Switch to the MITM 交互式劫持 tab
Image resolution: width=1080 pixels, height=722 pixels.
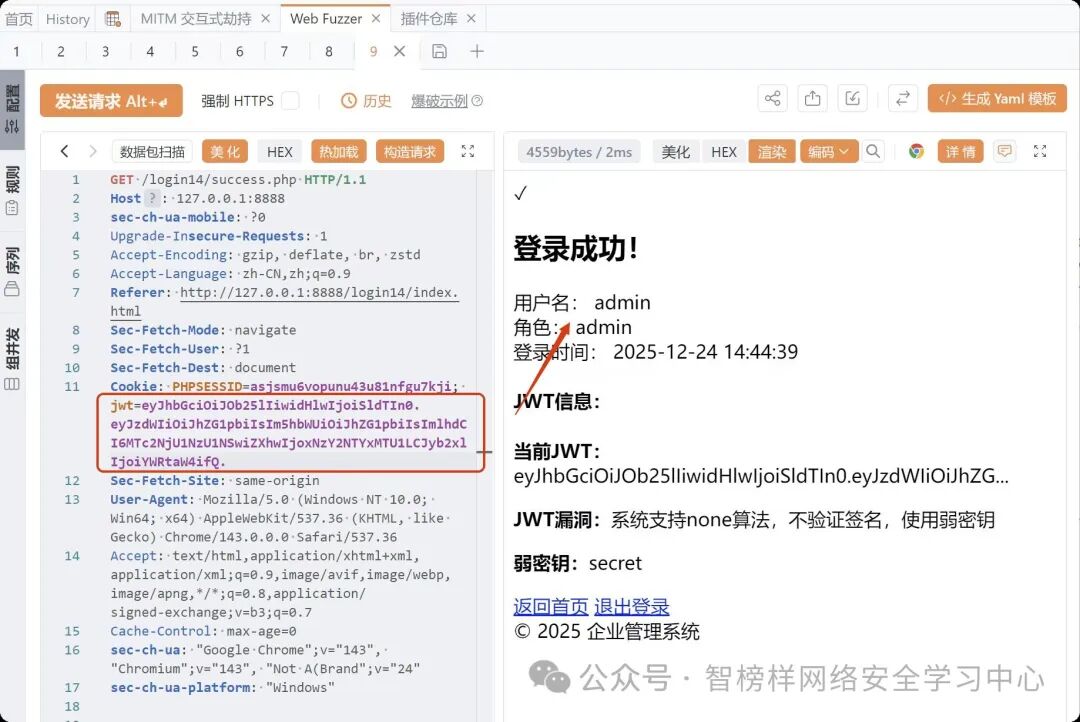[x=196, y=19]
